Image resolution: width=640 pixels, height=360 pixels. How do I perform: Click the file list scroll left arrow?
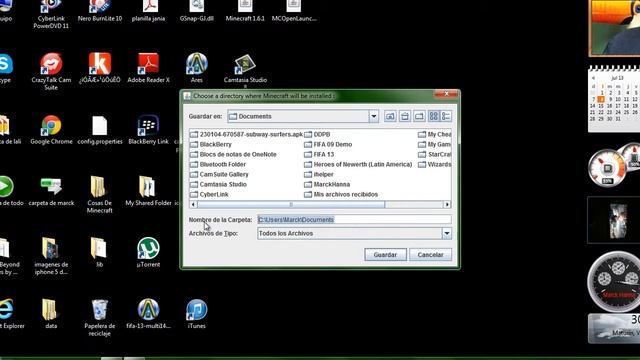coord(193,204)
